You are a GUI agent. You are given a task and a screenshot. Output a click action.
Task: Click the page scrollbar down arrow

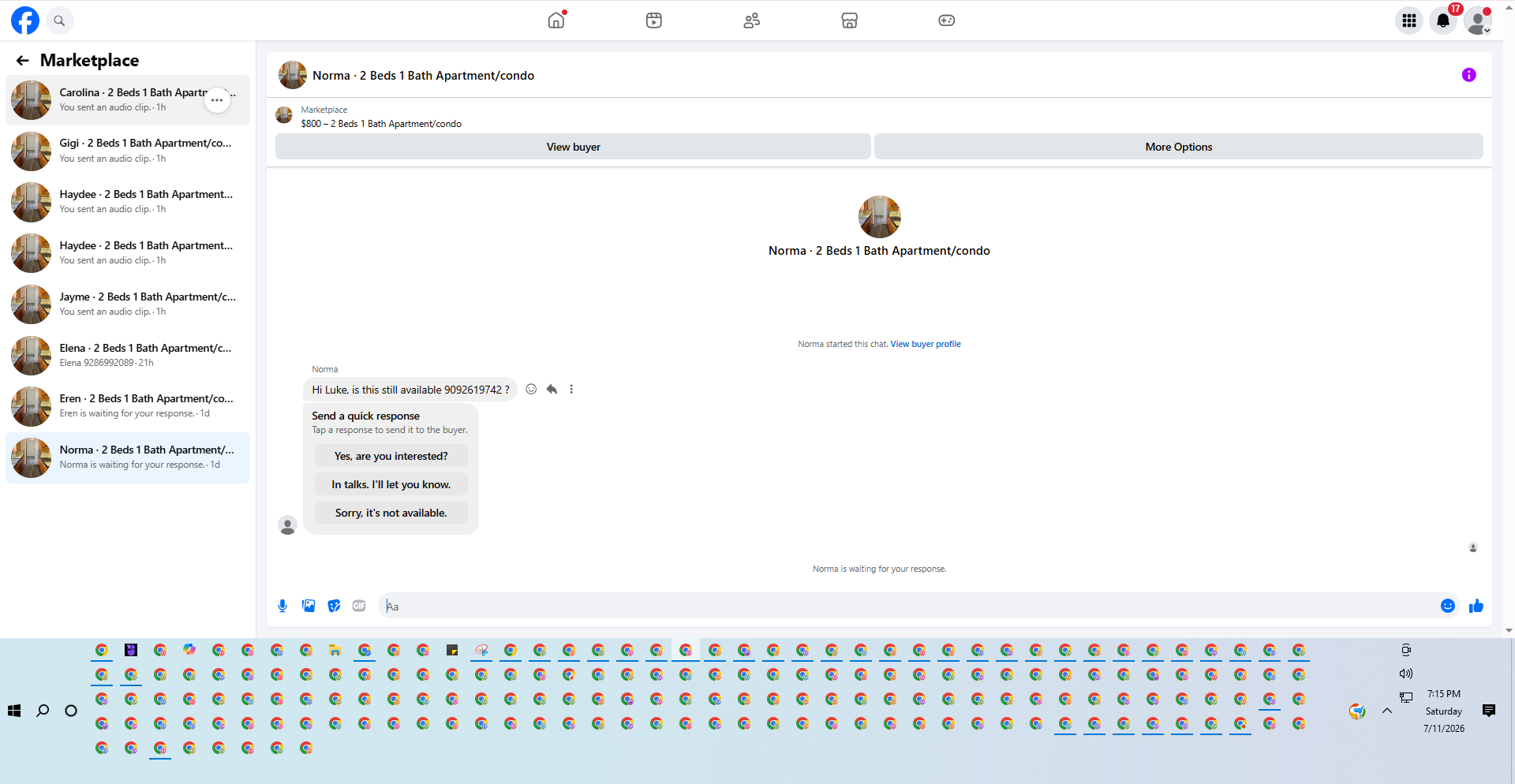tap(1509, 631)
